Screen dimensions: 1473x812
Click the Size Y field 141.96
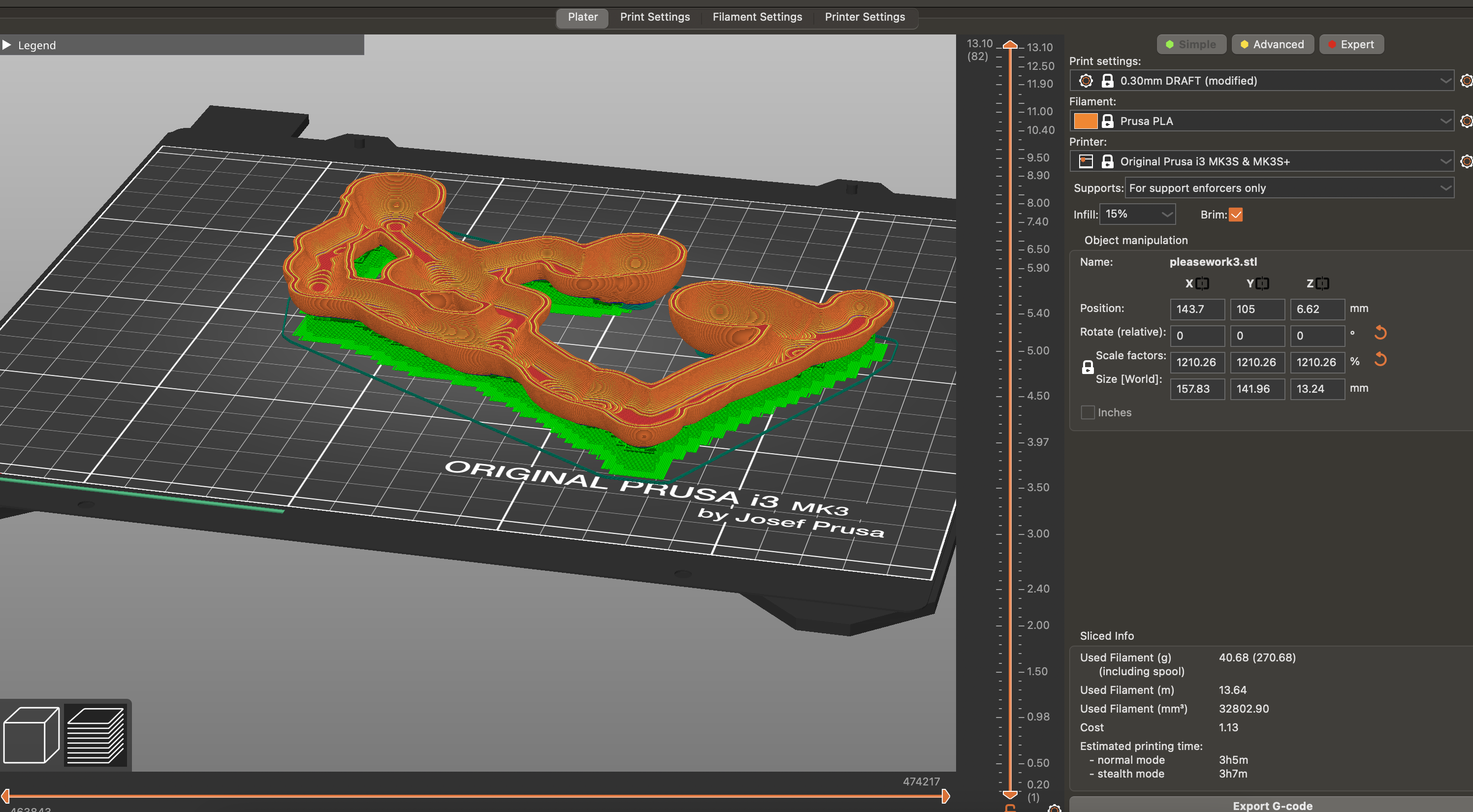pyautogui.click(x=1257, y=389)
